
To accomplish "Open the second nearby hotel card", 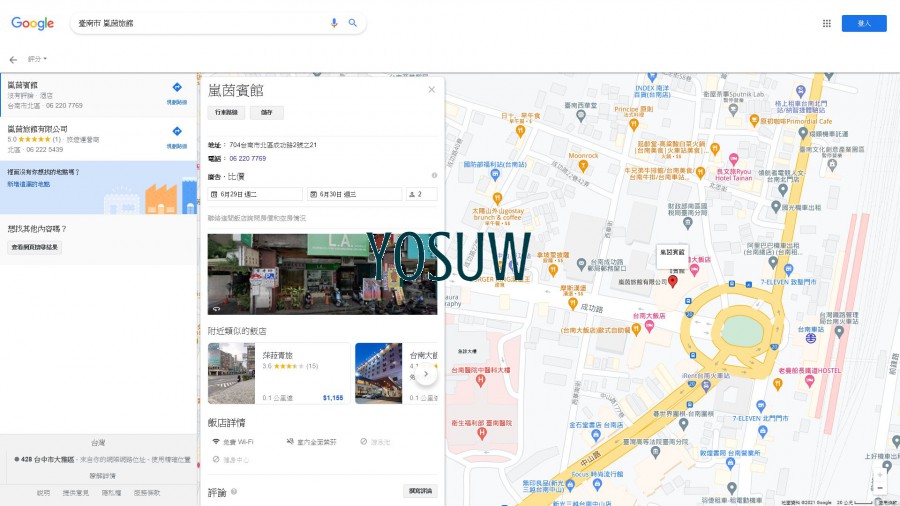I will [396, 373].
